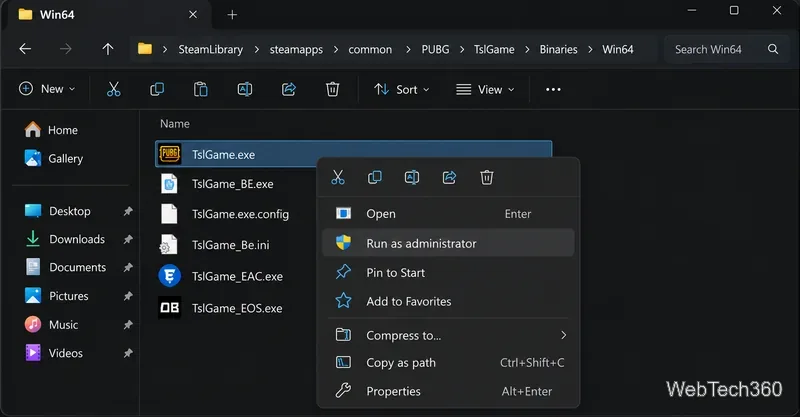Click the Delete trash icon in the toolbar
Image resolution: width=800 pixels, height=417 pixels.
333,89
